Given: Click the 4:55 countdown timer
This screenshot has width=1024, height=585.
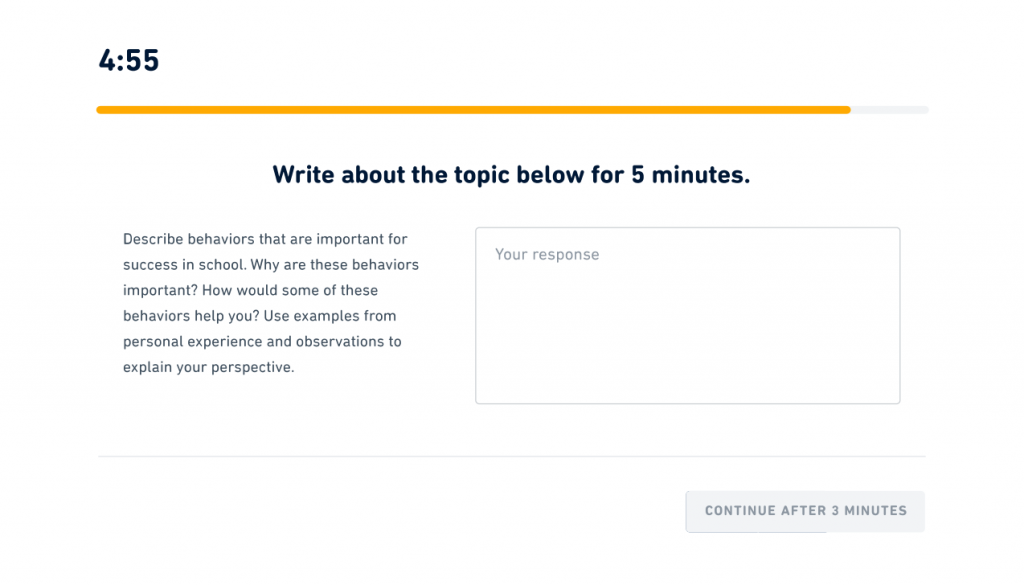Looking at the screenshot, I should 129,60.
